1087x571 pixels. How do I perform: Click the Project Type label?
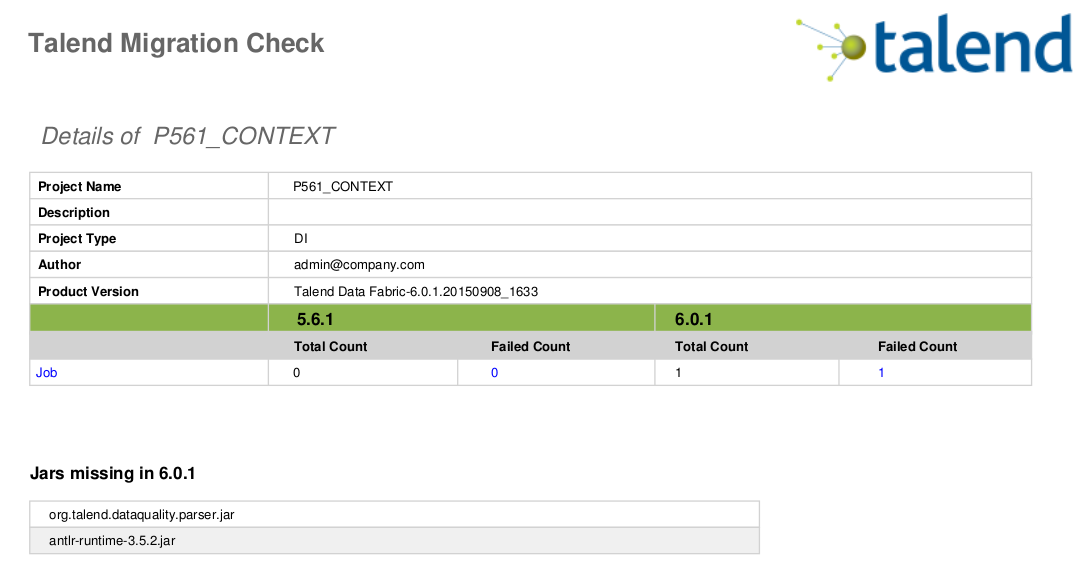click(77, 238)
